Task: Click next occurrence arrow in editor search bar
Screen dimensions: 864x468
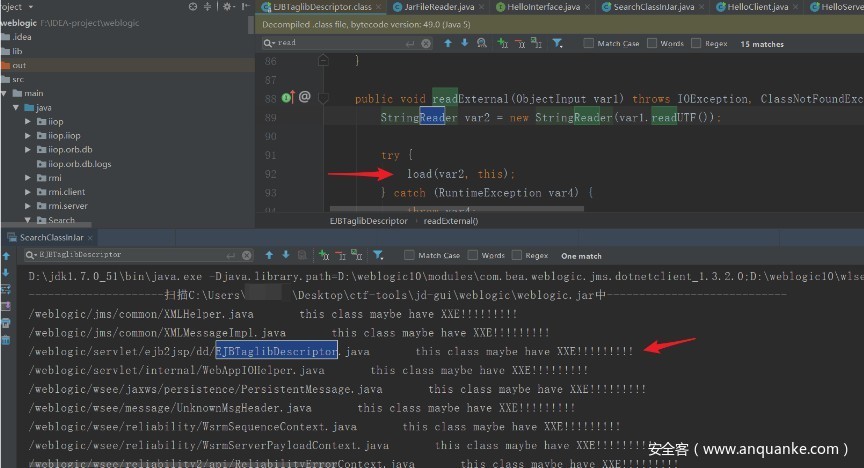Action: 463,43
